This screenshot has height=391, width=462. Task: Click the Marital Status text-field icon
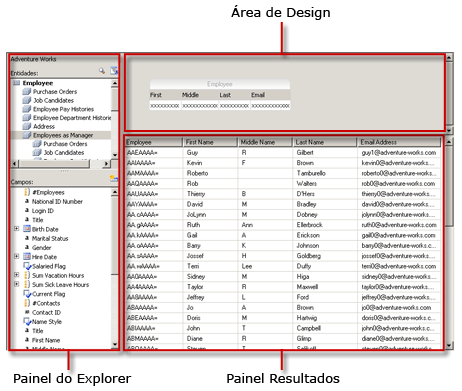(27, 238)
